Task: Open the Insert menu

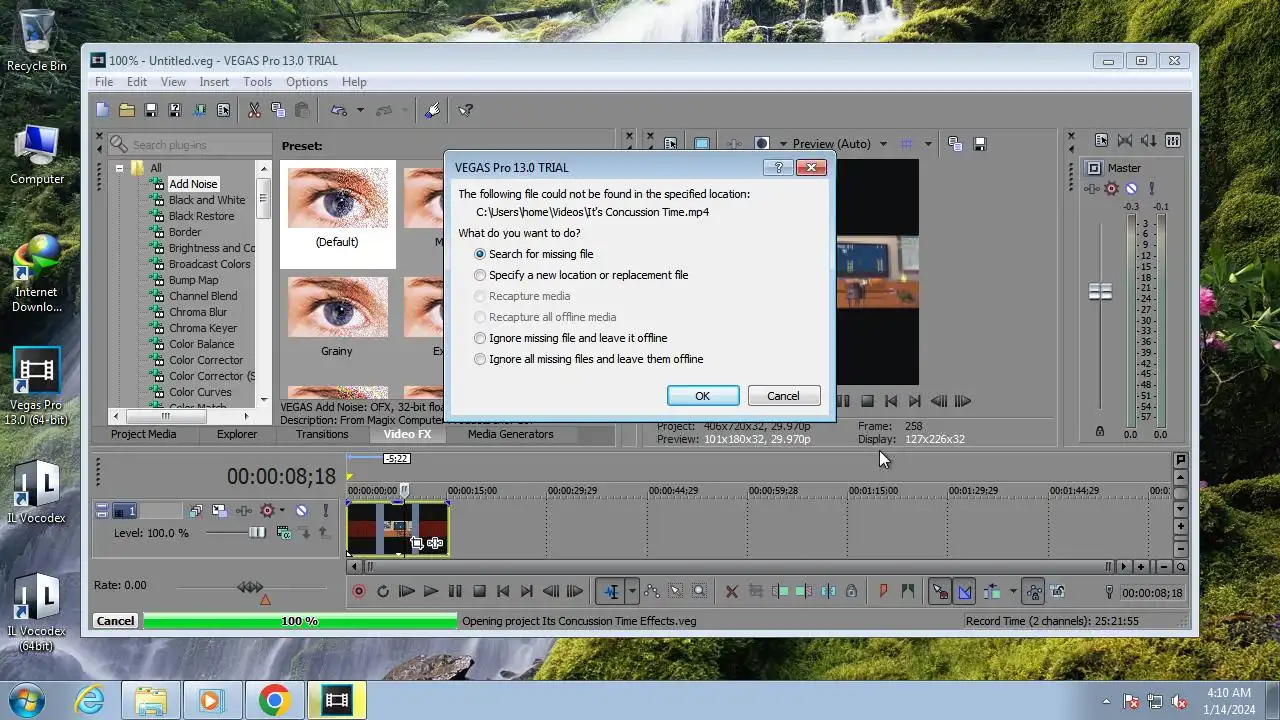Action: click(214, 82)
